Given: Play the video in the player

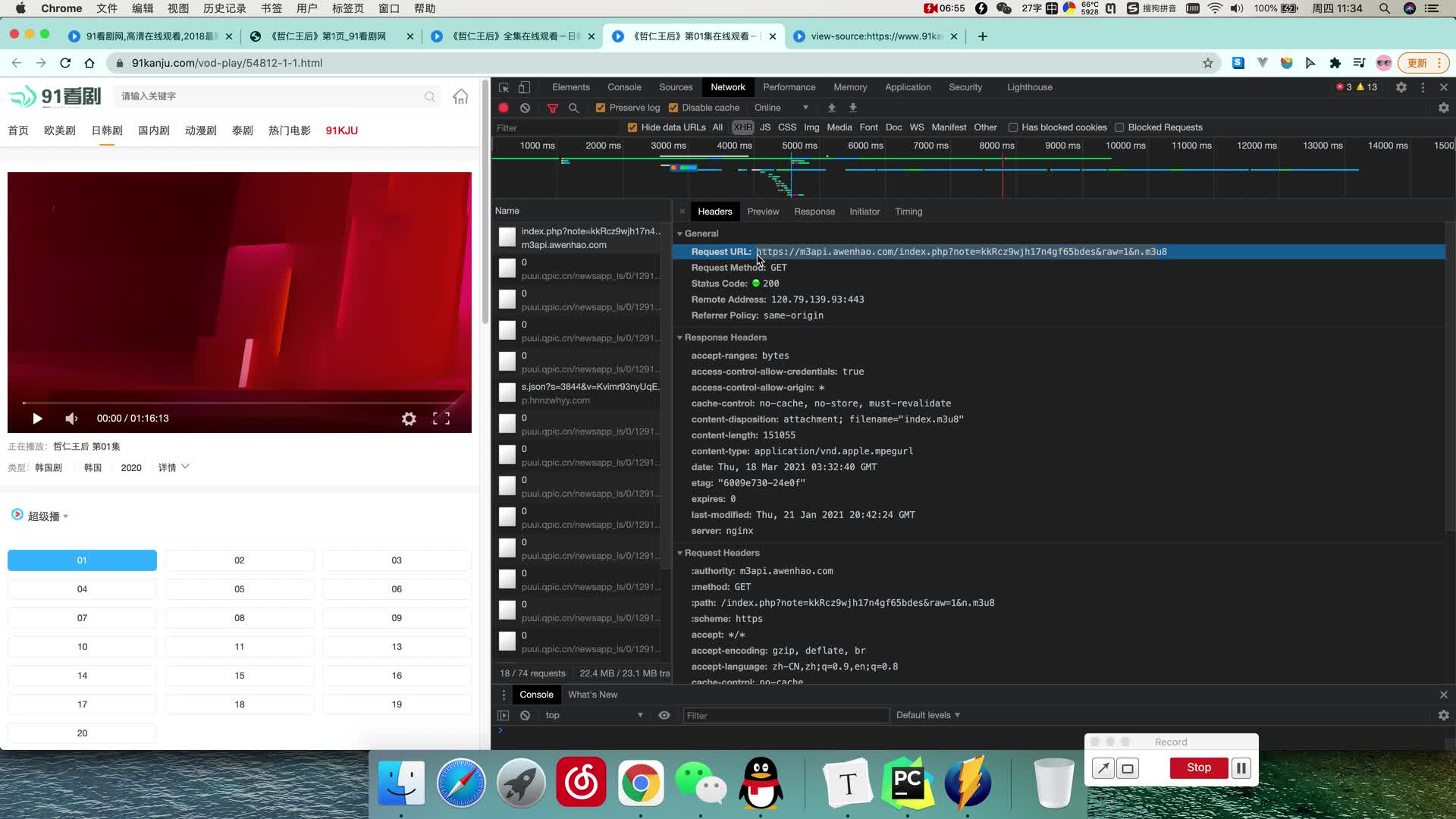Looking at the screenshot, I should tap(37, 419).
